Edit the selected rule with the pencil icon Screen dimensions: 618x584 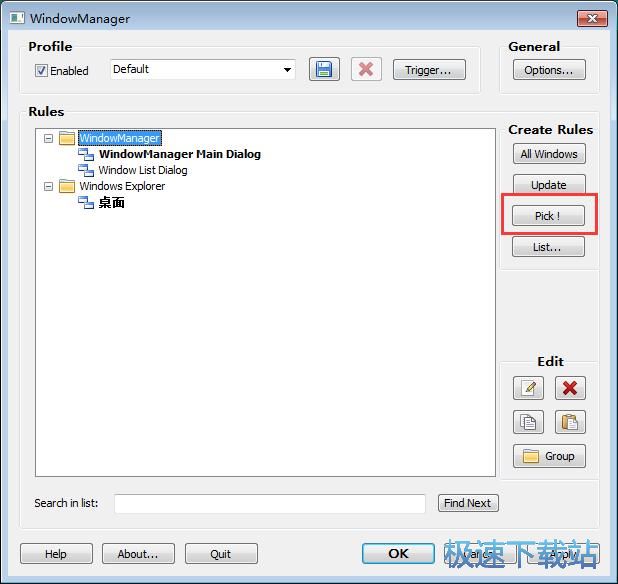click(528, 388)
